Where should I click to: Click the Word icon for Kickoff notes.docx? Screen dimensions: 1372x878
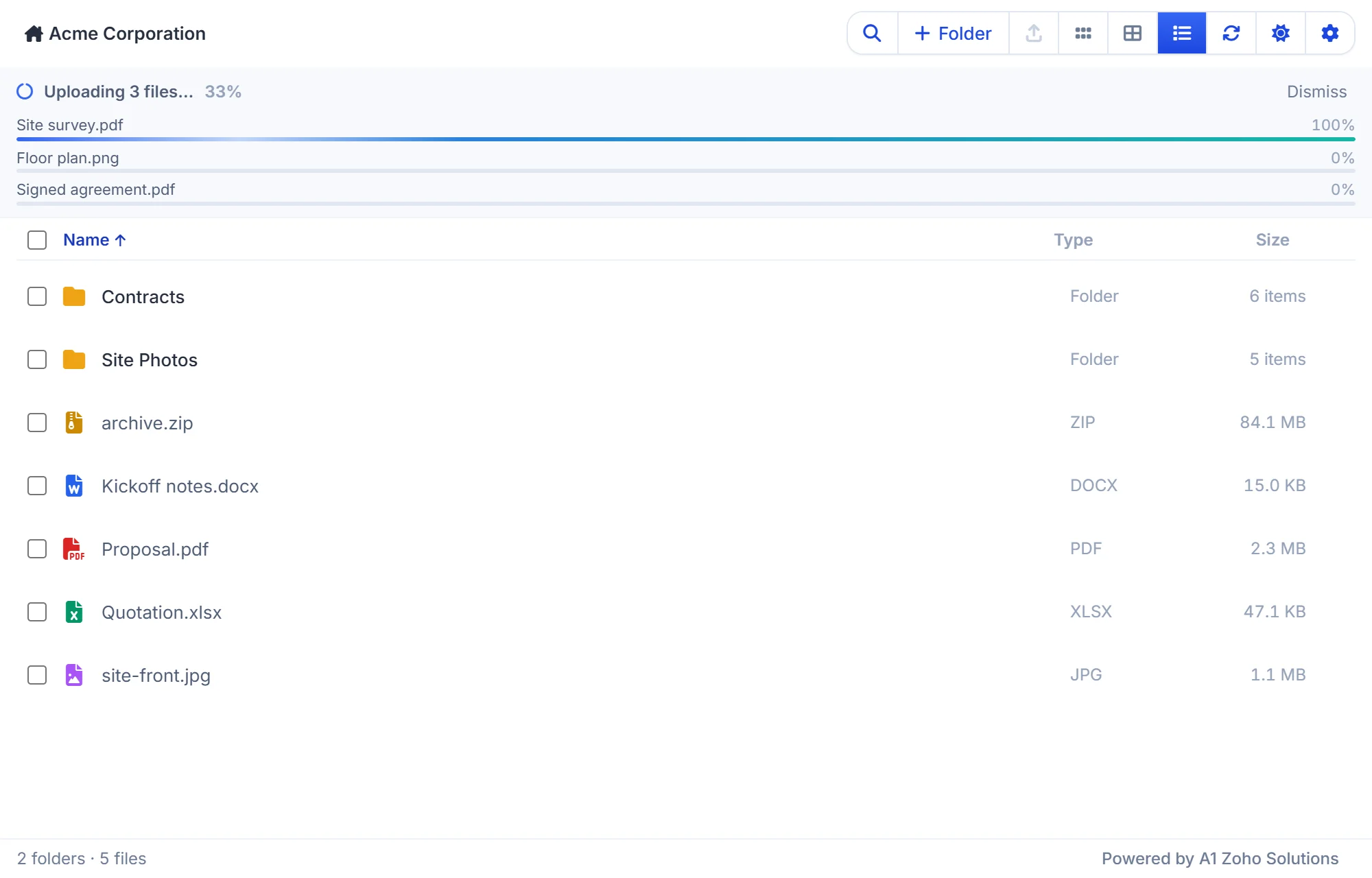pyautogui.click(x=74, y=486)
